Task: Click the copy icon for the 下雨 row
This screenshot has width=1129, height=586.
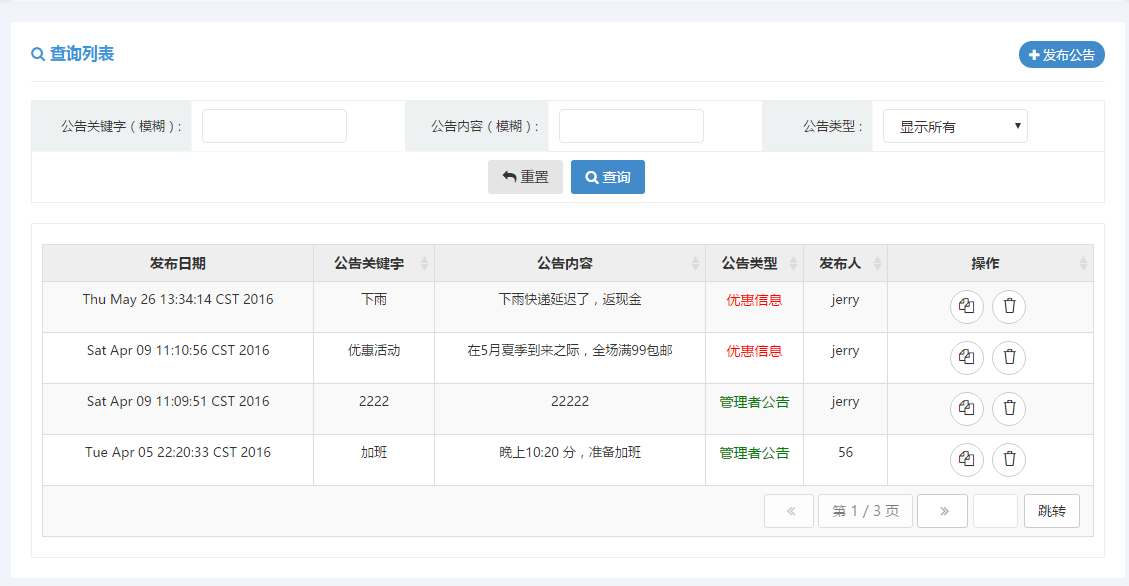Action: 966,306
